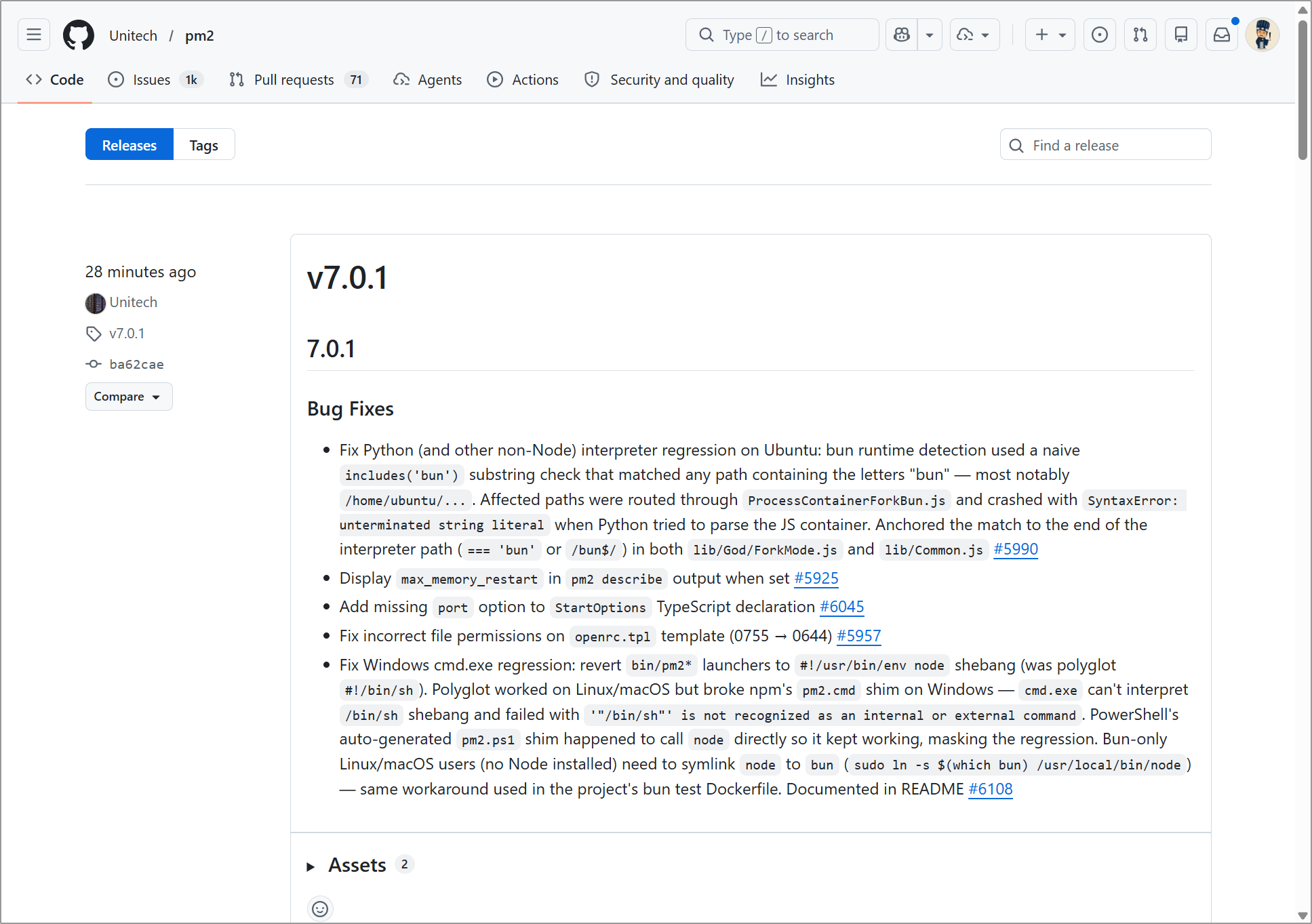Open Security and quality tab
The width and height of the screenshot is (1312, 924).
pyautogui.click(x=660, y=80)
